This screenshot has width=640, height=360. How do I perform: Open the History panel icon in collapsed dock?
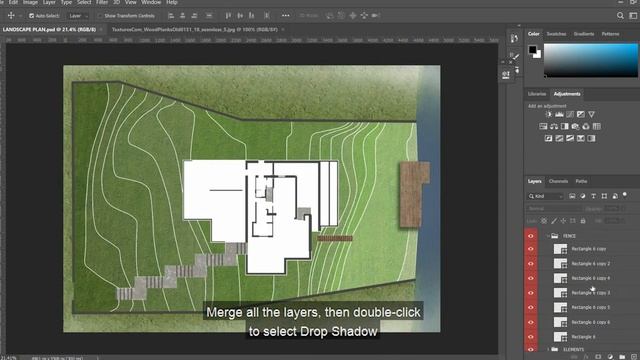click(514, 38)
